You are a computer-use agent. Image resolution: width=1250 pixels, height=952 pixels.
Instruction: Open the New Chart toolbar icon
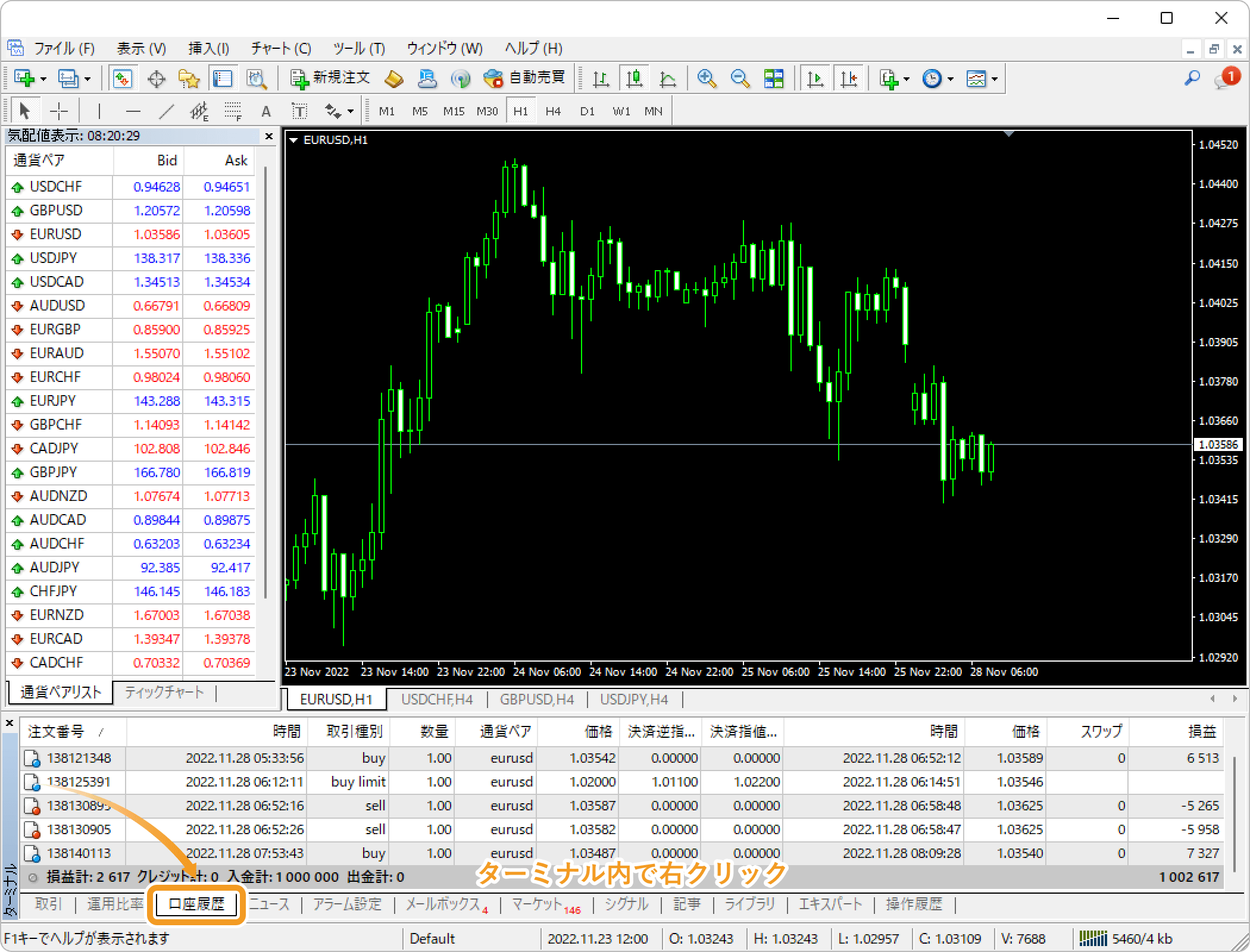coord(24,79)
